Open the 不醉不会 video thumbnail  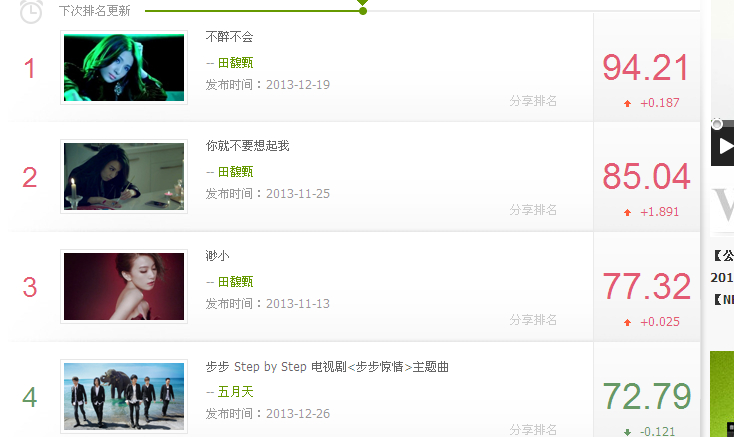124,67
